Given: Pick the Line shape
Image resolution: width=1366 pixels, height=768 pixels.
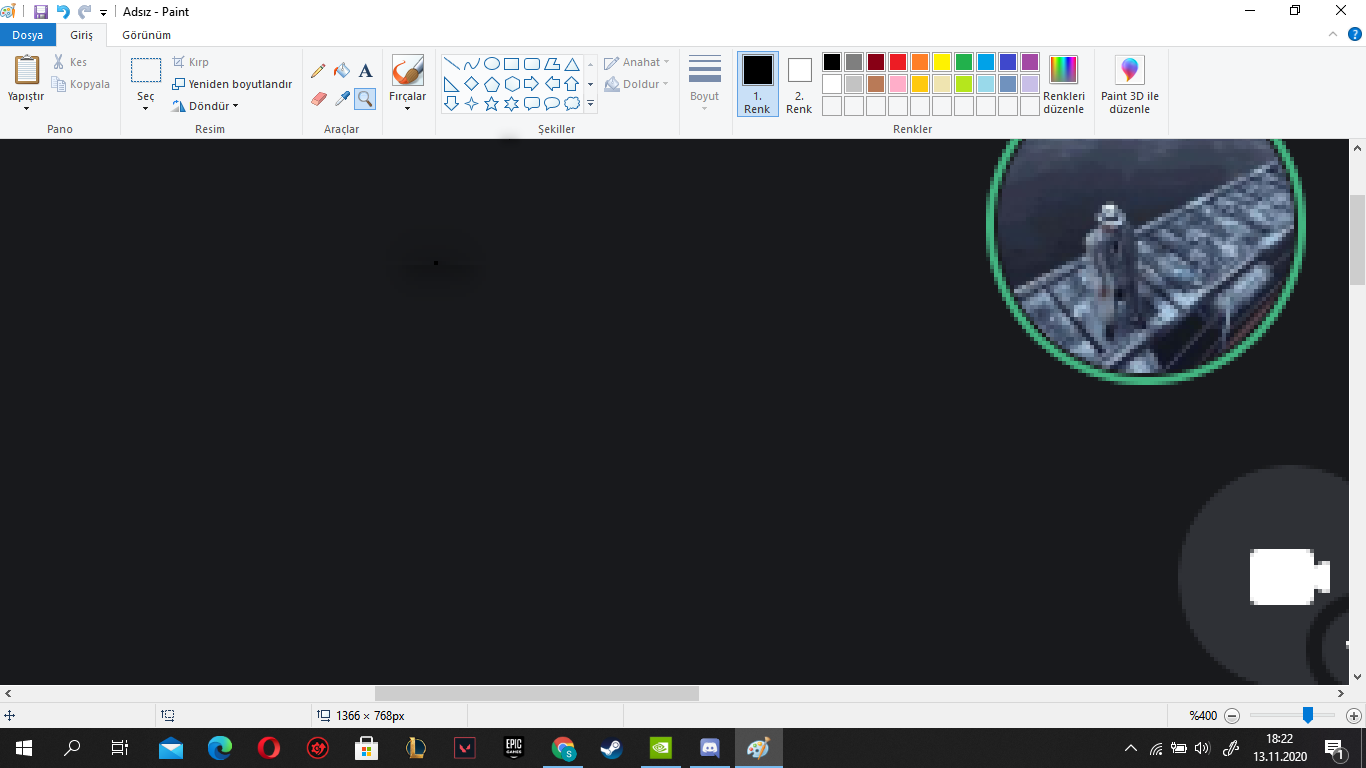Looking at the screenshot, I should (452, 64).
